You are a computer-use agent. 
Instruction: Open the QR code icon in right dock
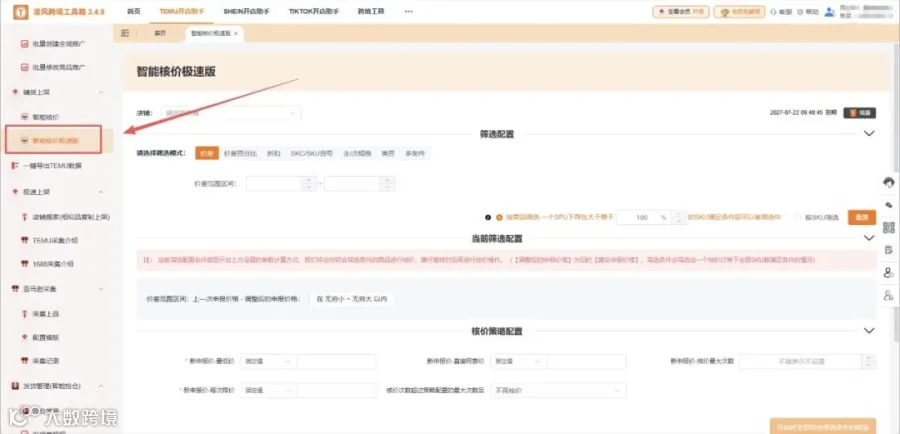click(x=889, y=227)
